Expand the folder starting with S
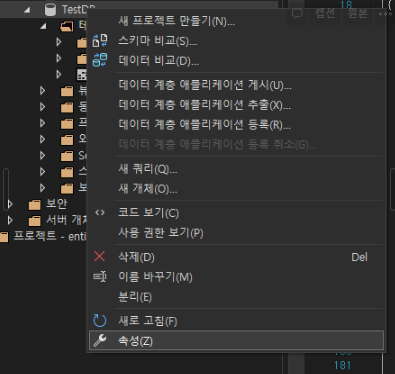Image resolution: width=395 pixels, height=374 pixels. (x=43, y=155)
